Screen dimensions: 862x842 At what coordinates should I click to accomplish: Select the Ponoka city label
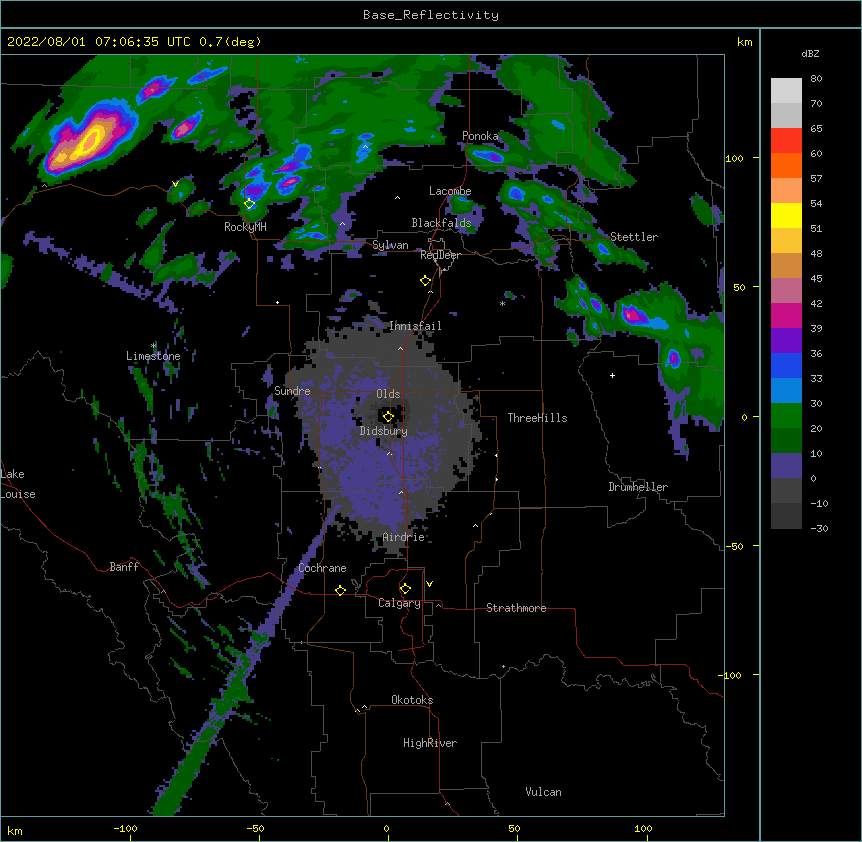[x=480, y=136]
